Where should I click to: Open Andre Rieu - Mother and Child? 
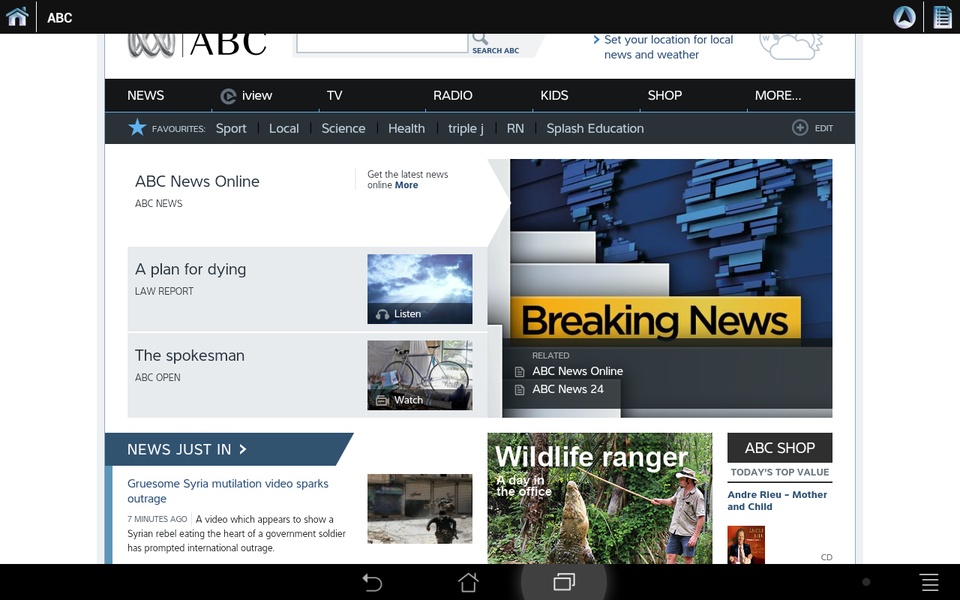[x=777, y=501]
